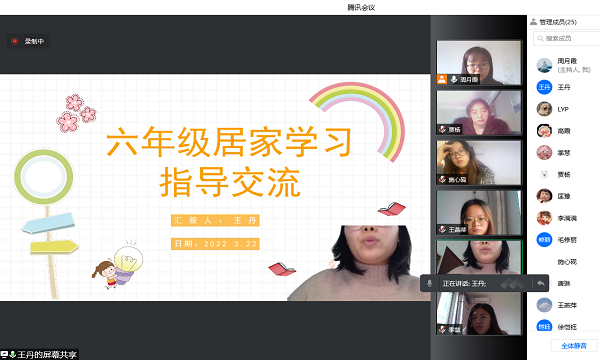Click the 管理成员(25) panel header

tap(553, 22)
